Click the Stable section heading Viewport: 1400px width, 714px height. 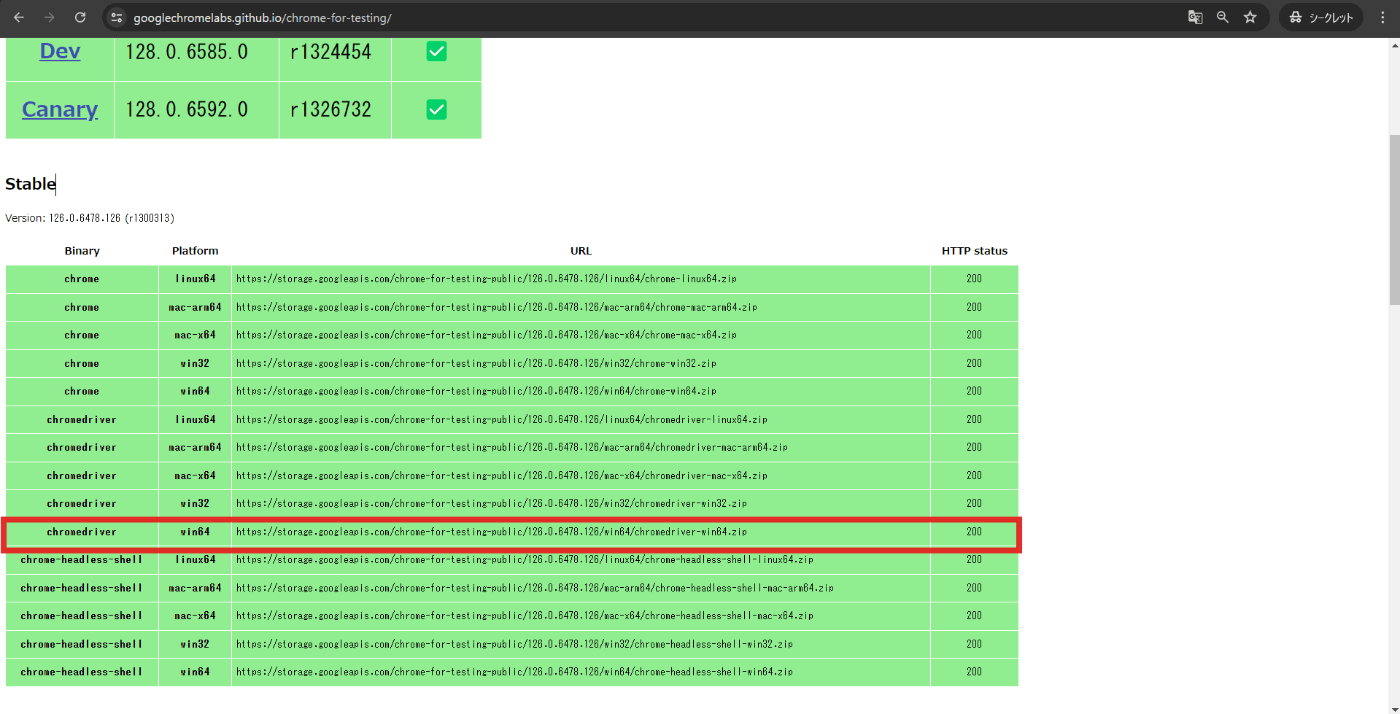click(x=30, y=184)
